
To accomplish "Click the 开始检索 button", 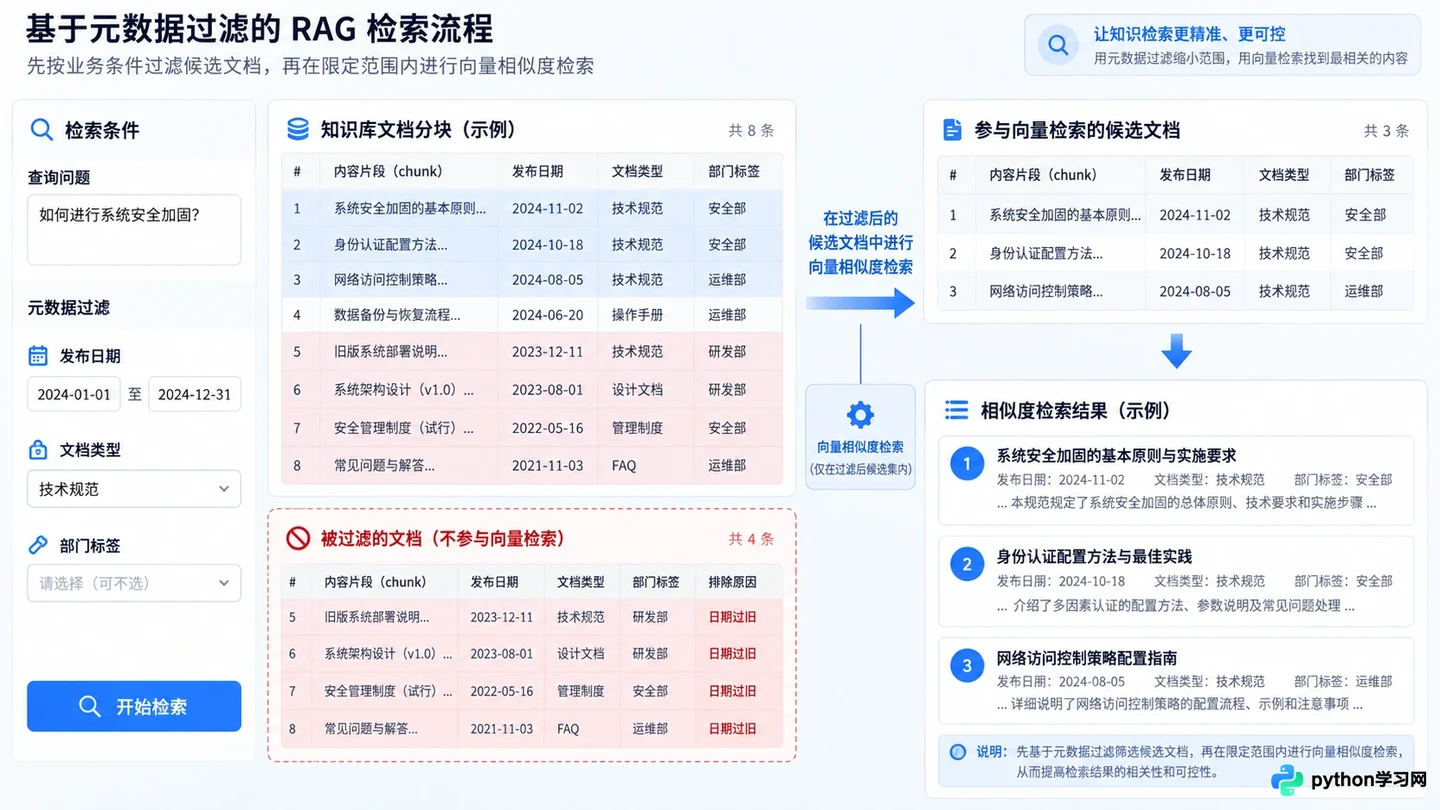I will pos(134,706).
